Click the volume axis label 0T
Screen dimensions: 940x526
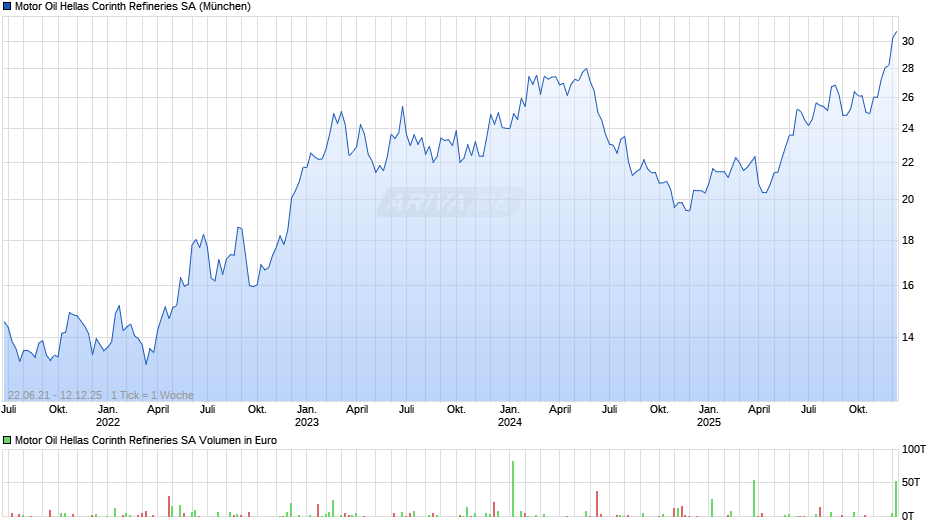tap(908, 516)
